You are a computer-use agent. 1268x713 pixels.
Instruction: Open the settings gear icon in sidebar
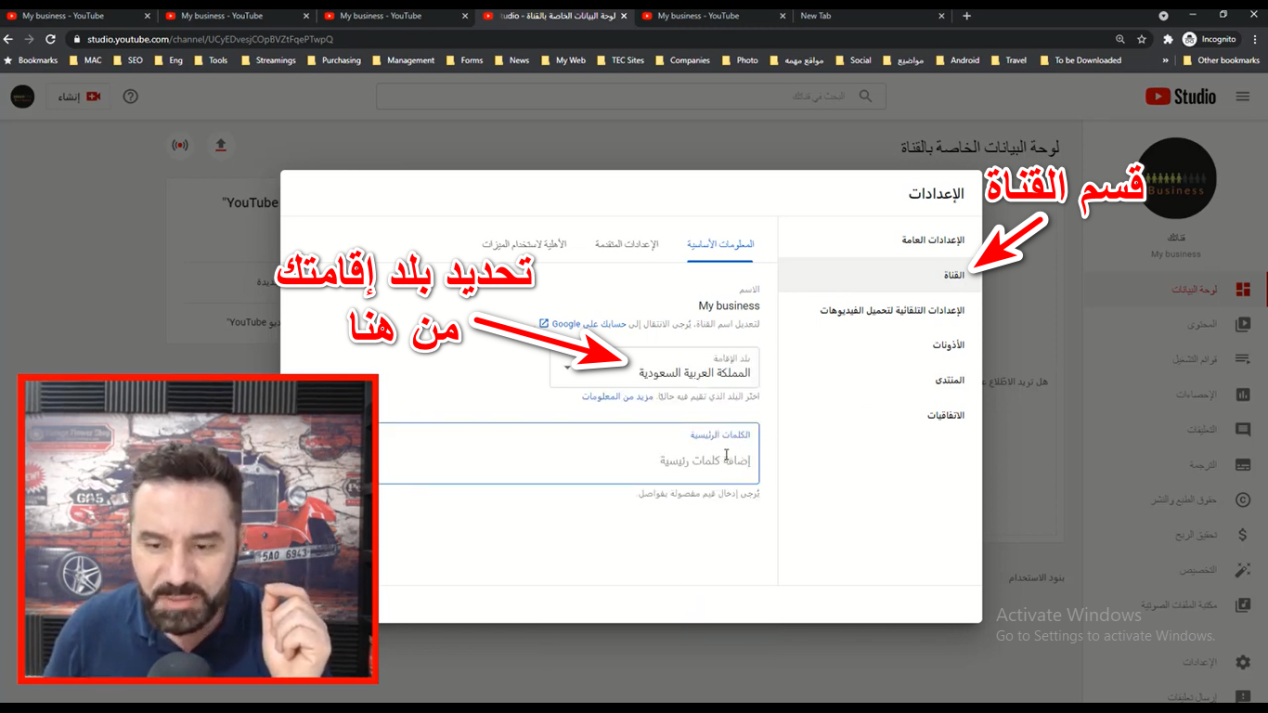1242,662
